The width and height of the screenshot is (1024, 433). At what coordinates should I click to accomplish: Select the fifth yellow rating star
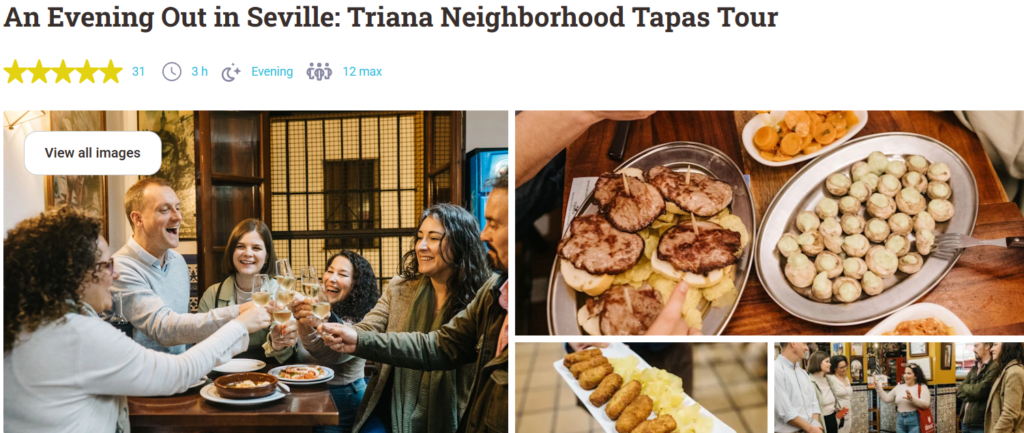(111, 72)
